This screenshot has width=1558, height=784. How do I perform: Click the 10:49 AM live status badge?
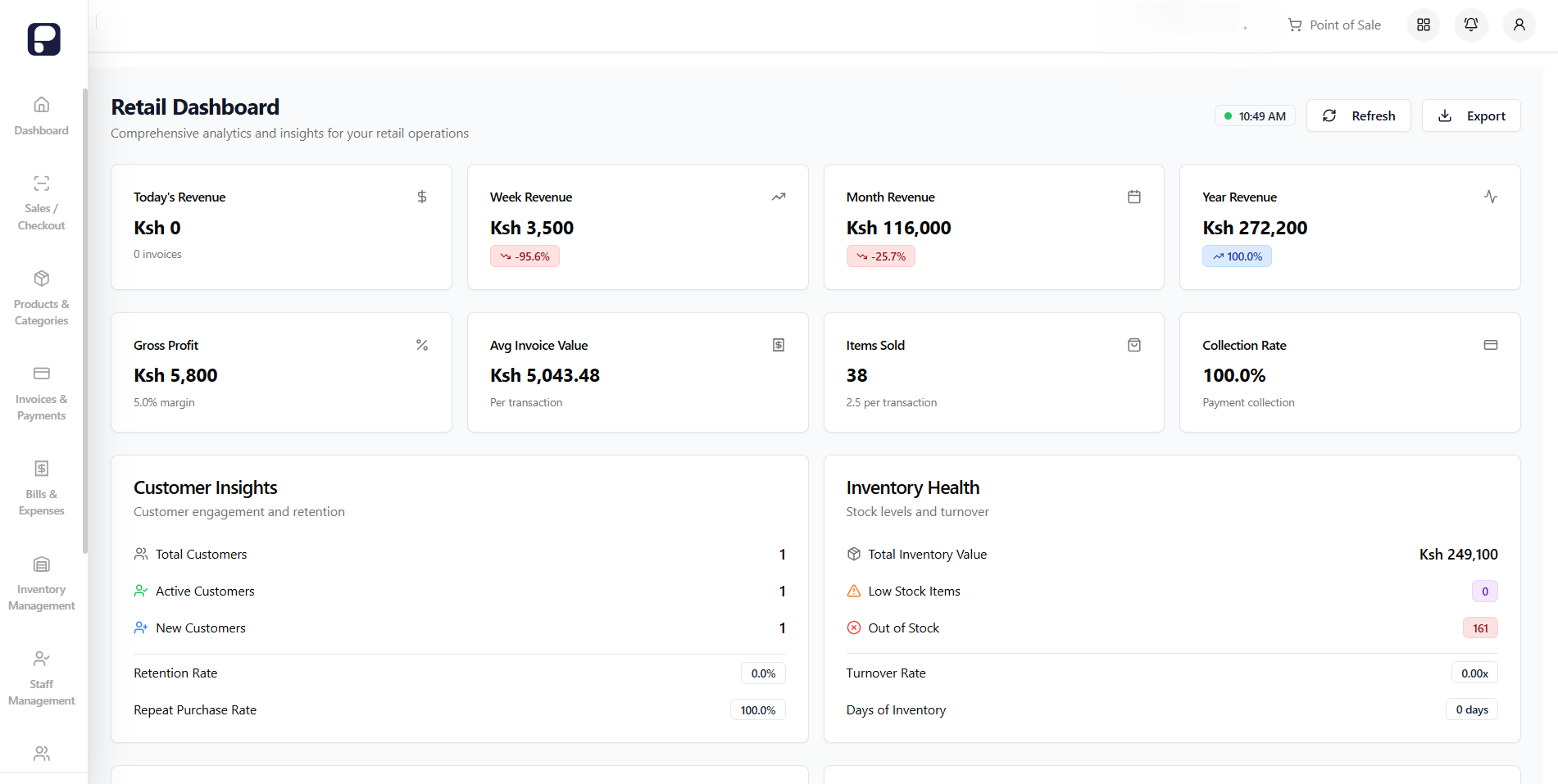coord(1255,116)
